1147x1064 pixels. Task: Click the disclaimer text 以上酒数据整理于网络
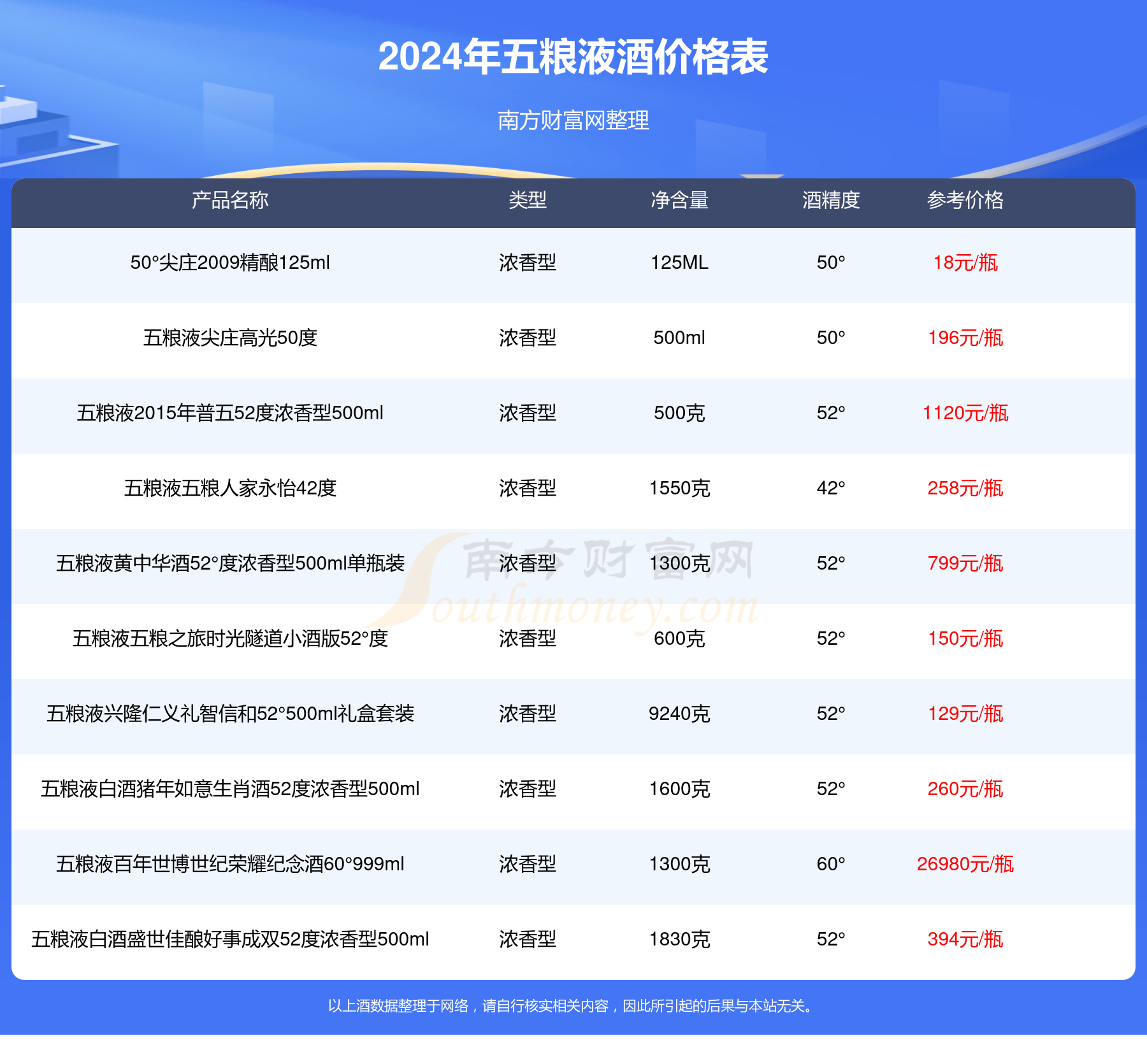(398, 1006)
